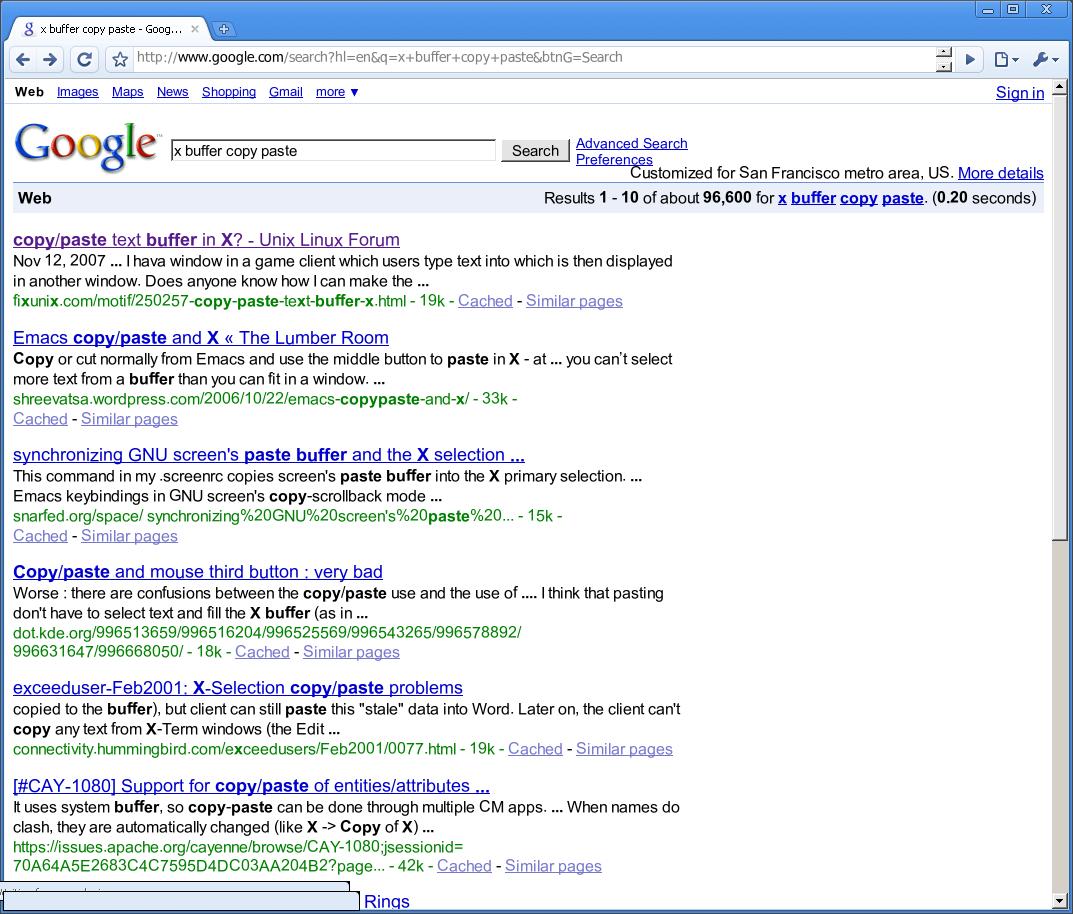The image size is (1073, 914).
Task: Switch to Maps in the top navigation
Action: click(x=127, y=92)
